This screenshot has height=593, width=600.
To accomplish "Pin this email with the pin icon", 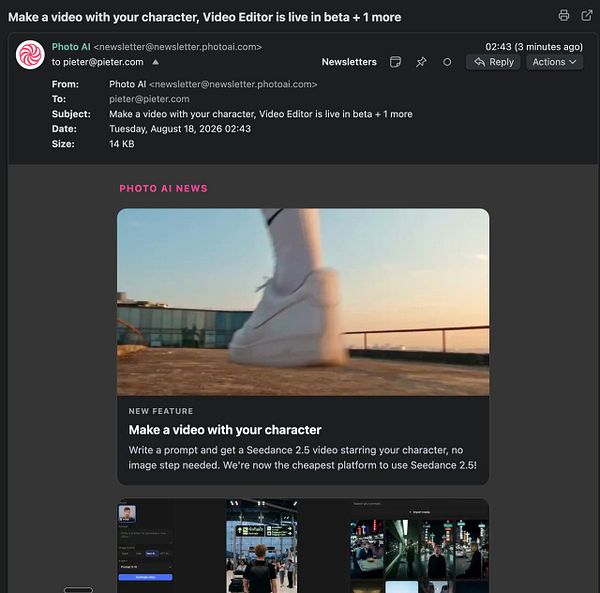I will (x=421, y=62).
